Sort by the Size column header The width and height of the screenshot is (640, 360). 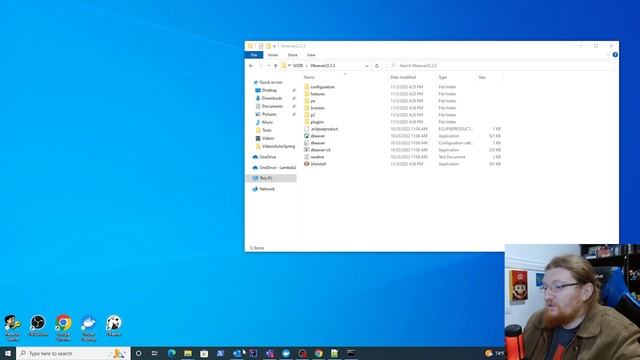click(482, 77)
